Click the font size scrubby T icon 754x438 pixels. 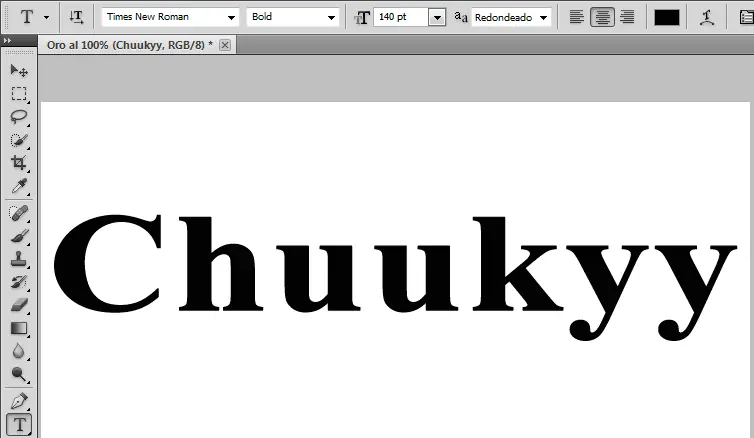[362, 18]
